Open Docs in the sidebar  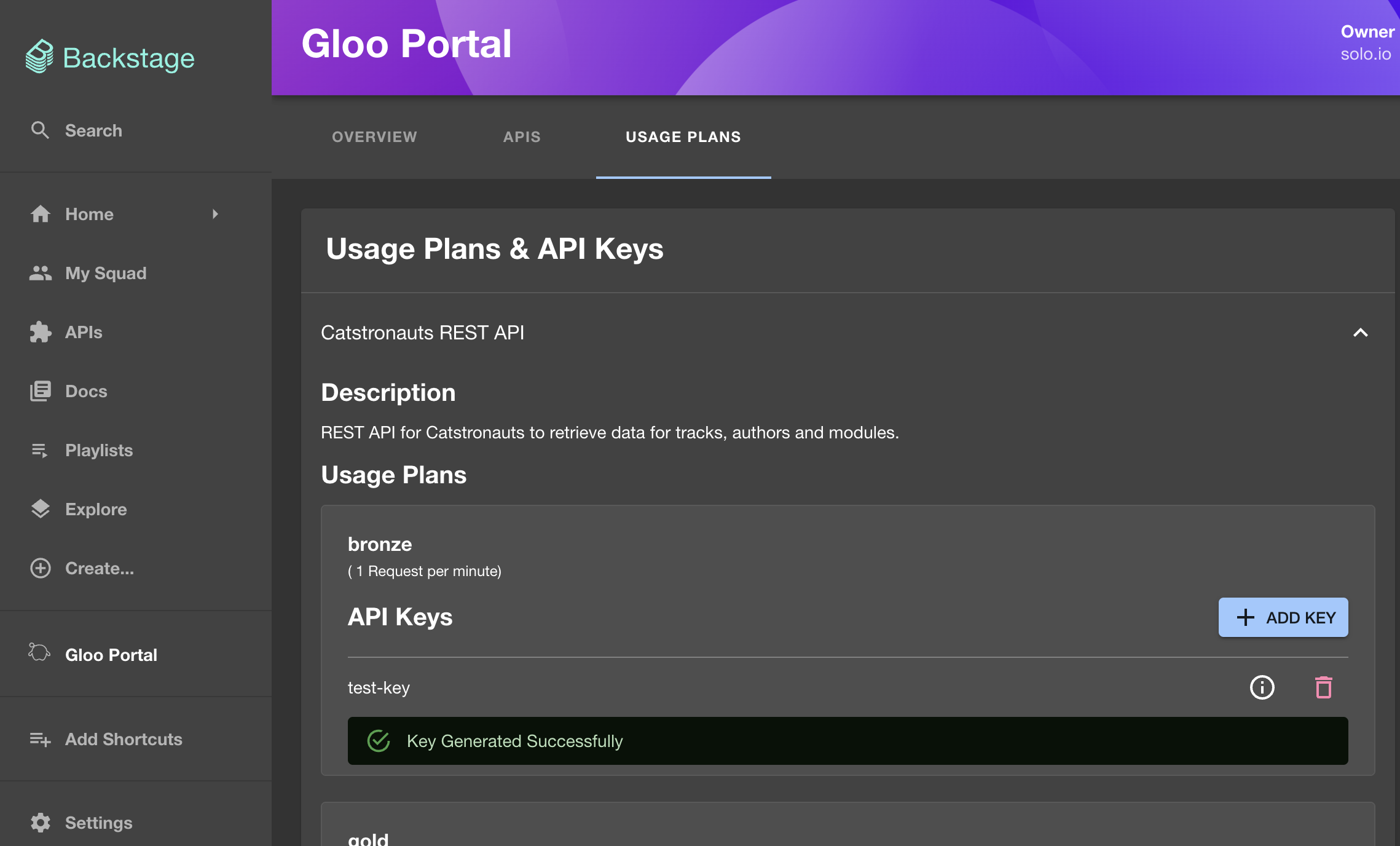(85, 391)
